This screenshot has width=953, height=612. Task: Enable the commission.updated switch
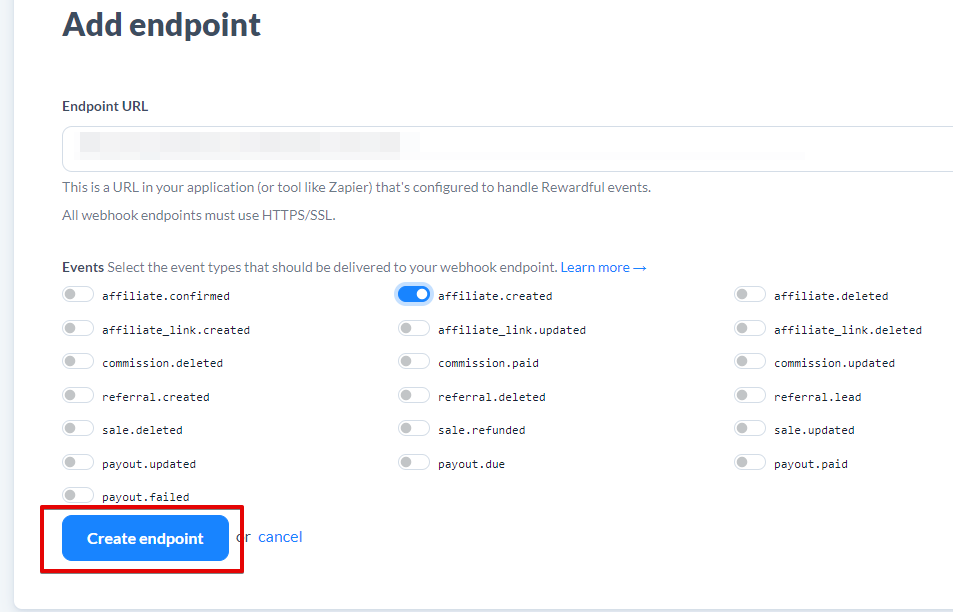point(749,362)
